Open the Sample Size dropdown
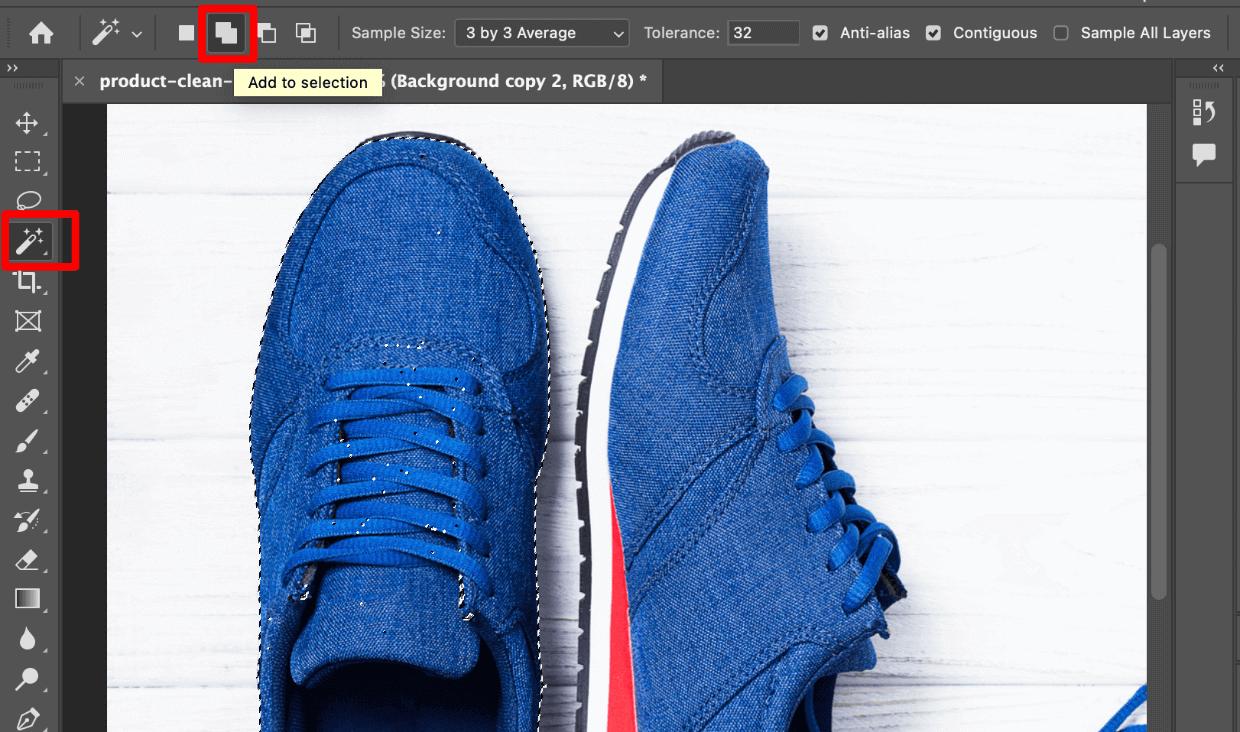 coord(541,32)
